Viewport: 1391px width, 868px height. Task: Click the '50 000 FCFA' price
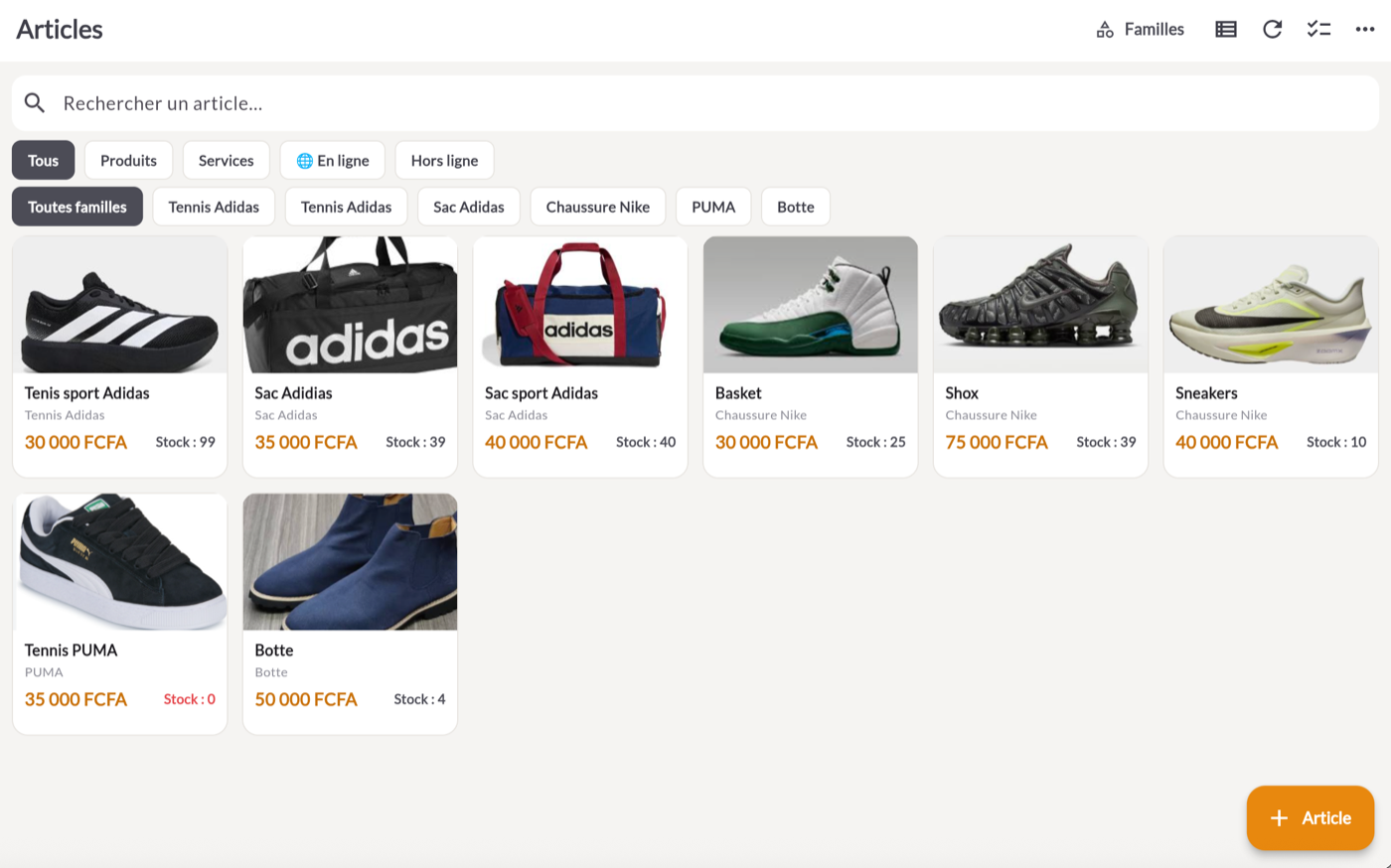click(x=306, y=700)
